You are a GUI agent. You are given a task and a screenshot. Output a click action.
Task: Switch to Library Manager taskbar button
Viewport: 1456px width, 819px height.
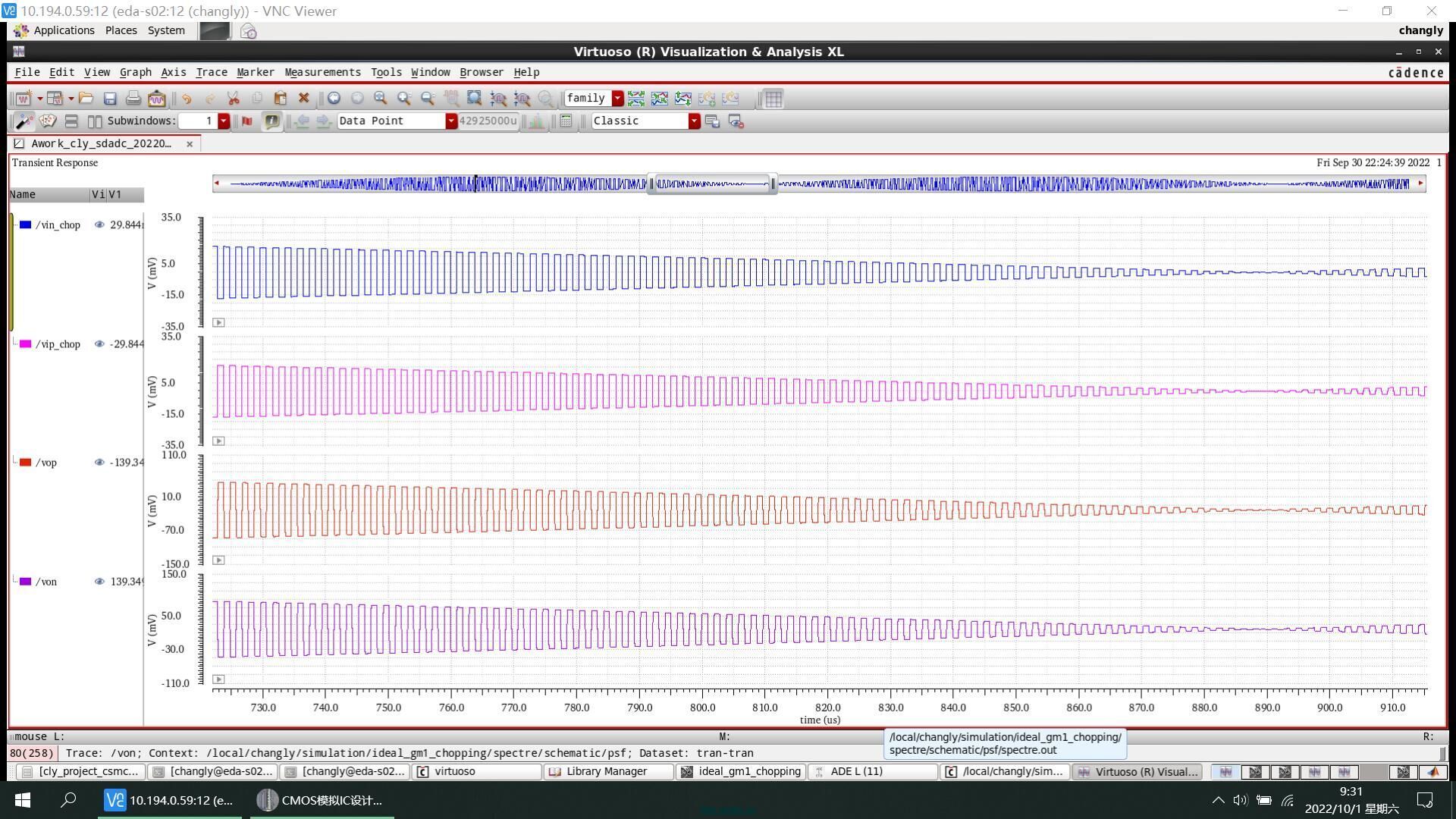[x=608, y=772]
